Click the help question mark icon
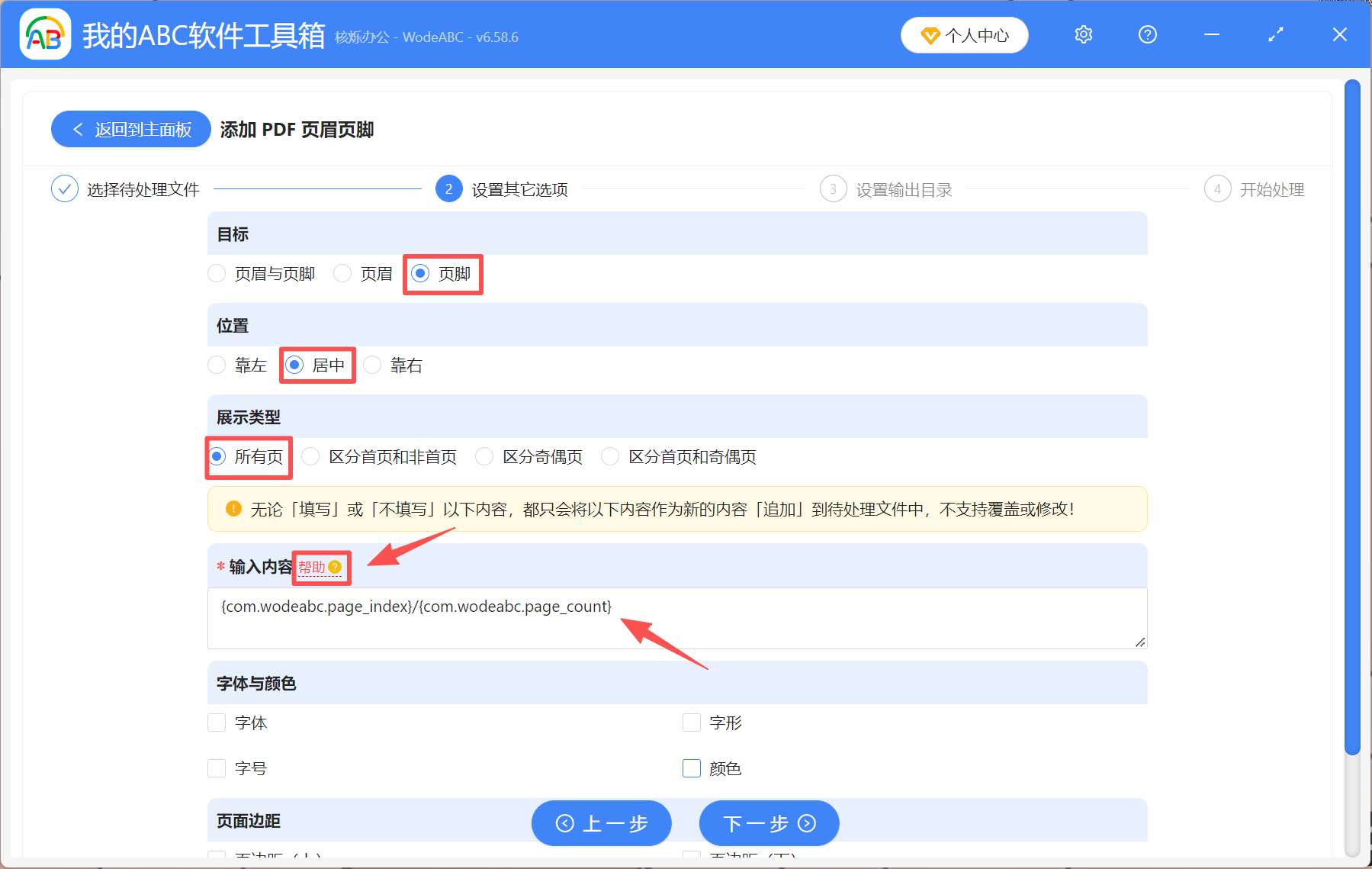 coord(1147,34)
